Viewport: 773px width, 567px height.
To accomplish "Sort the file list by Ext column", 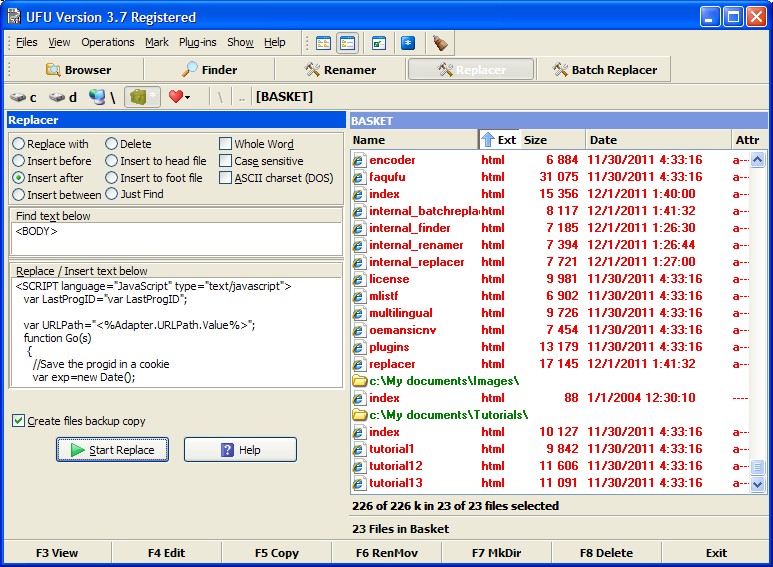I will [500, 140].
